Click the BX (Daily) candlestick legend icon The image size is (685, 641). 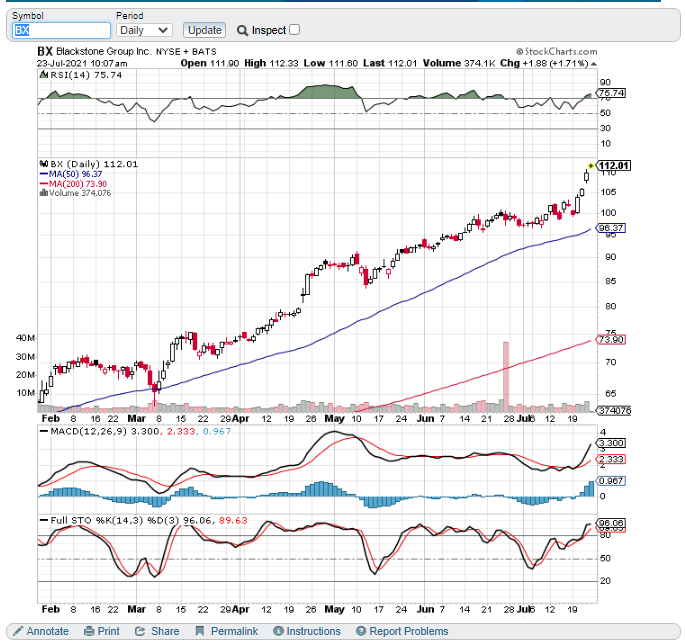[44, 164]
